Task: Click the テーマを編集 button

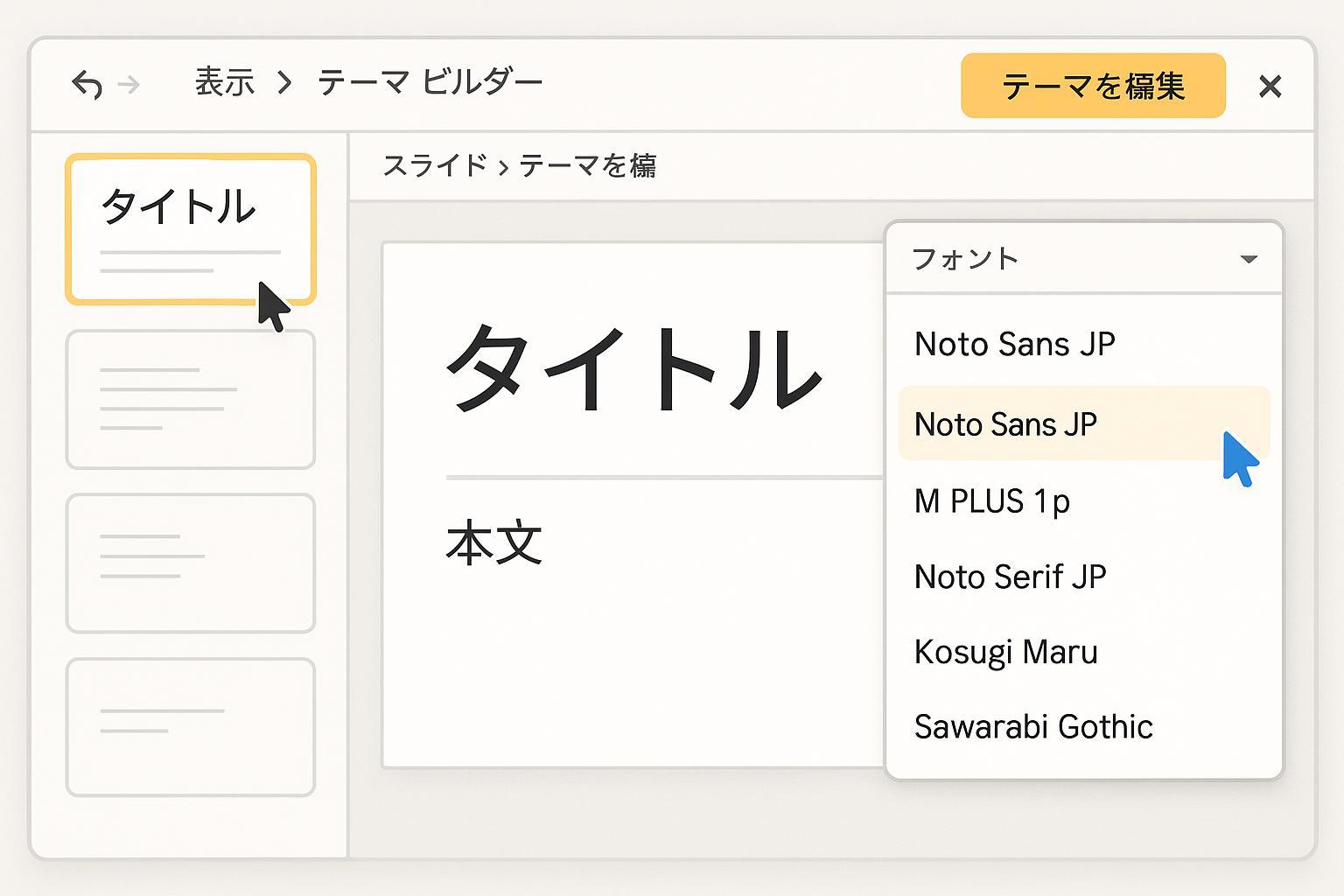Action: [x=1093, y=86]
